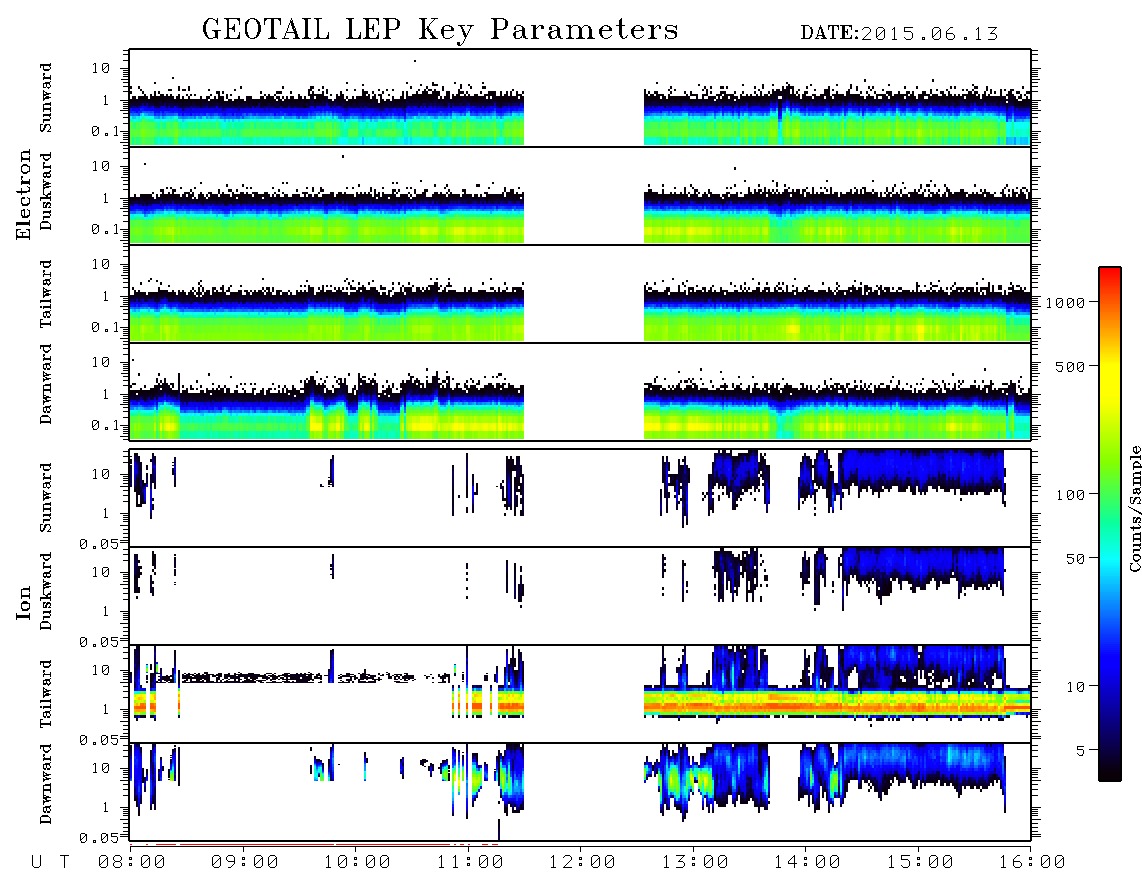Click the 10:00 time axis label
Screen dimensions: 1142x880
point(357,863)
